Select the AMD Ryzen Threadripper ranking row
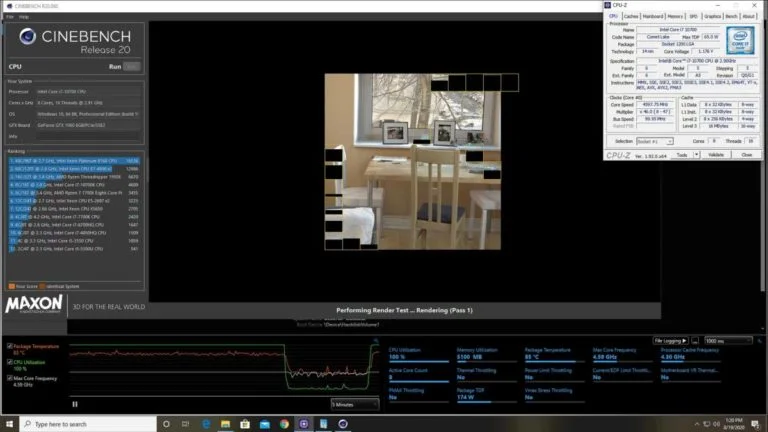768x432 pixels. [x=74, y=177]
